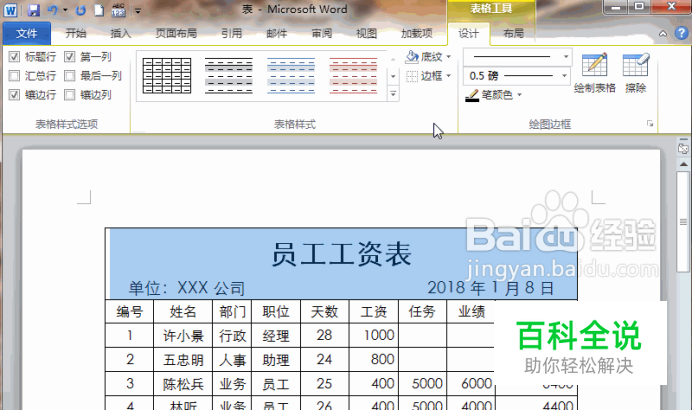Switch to the 插入 Insert tab
The image size is (692, 410).
pyautogui.click(x=120, y=34)
